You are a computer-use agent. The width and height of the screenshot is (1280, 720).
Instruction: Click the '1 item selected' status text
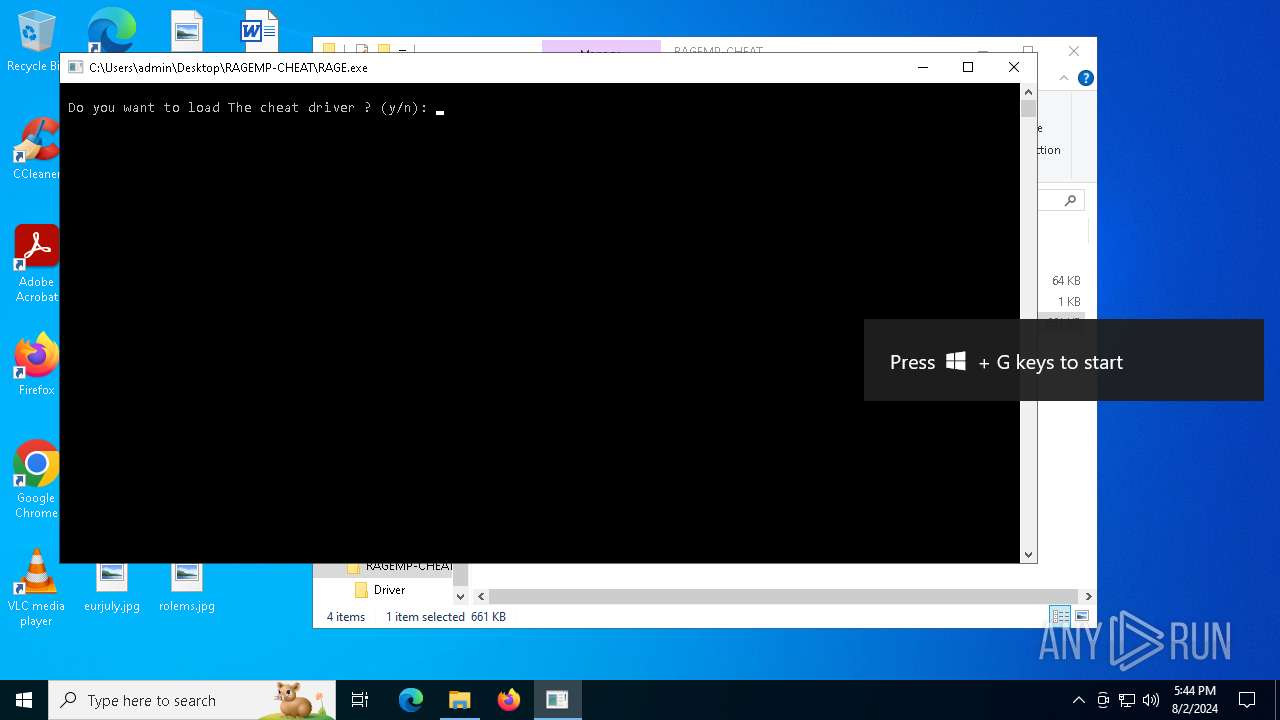click(425, 617)
